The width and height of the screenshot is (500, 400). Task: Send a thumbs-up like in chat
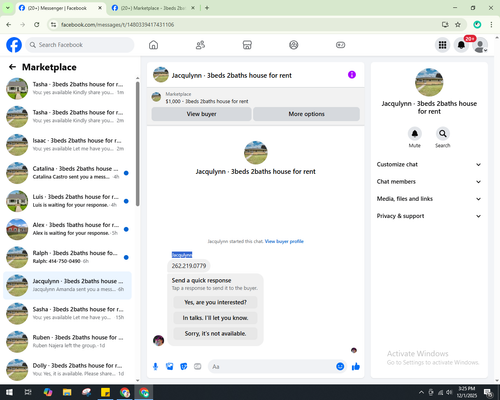coord(356,367)
